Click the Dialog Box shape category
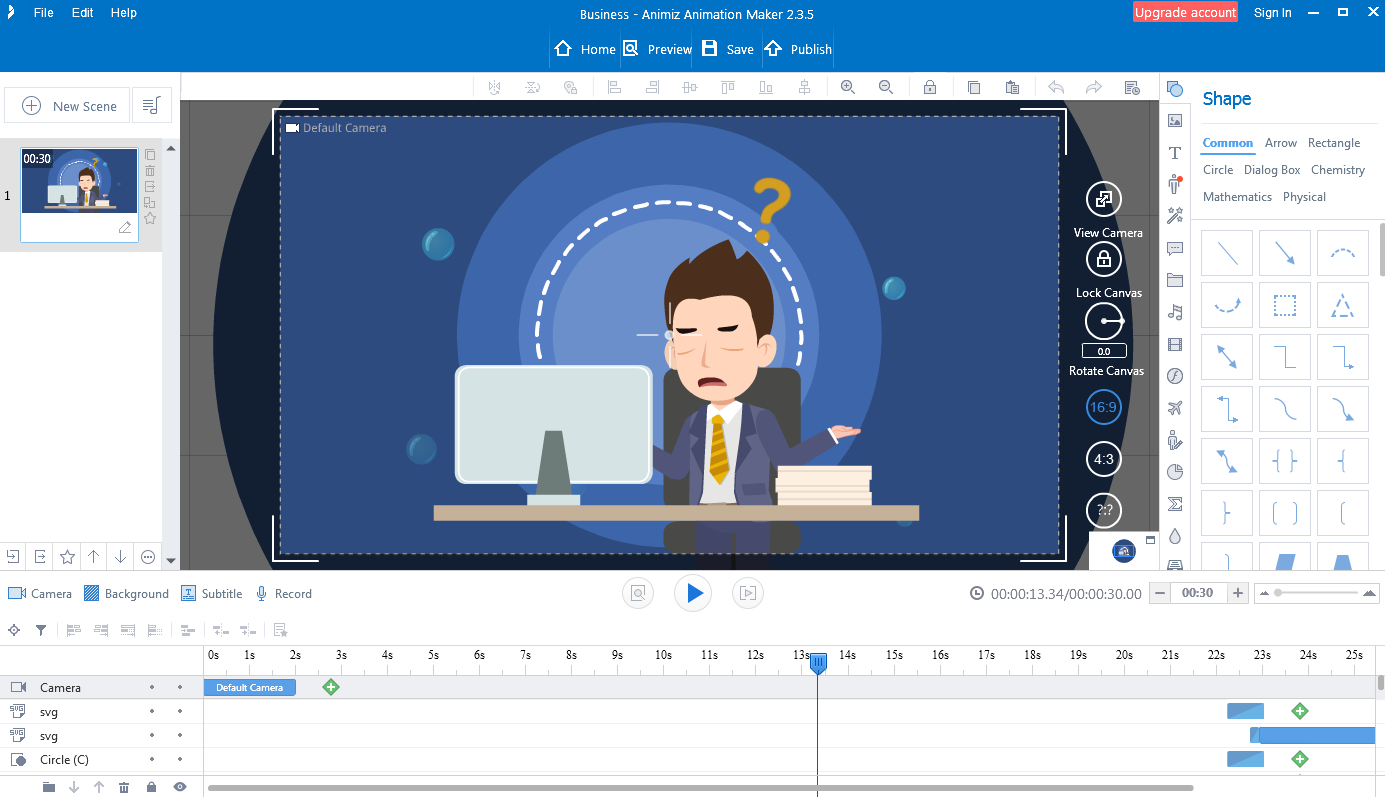 pyautogui.click(x=1272, y=169)
